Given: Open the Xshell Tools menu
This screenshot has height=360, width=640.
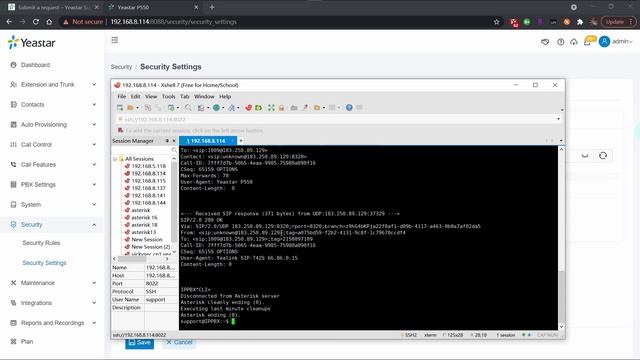Looking at the screenshot, I should click(x=169, y=97).
